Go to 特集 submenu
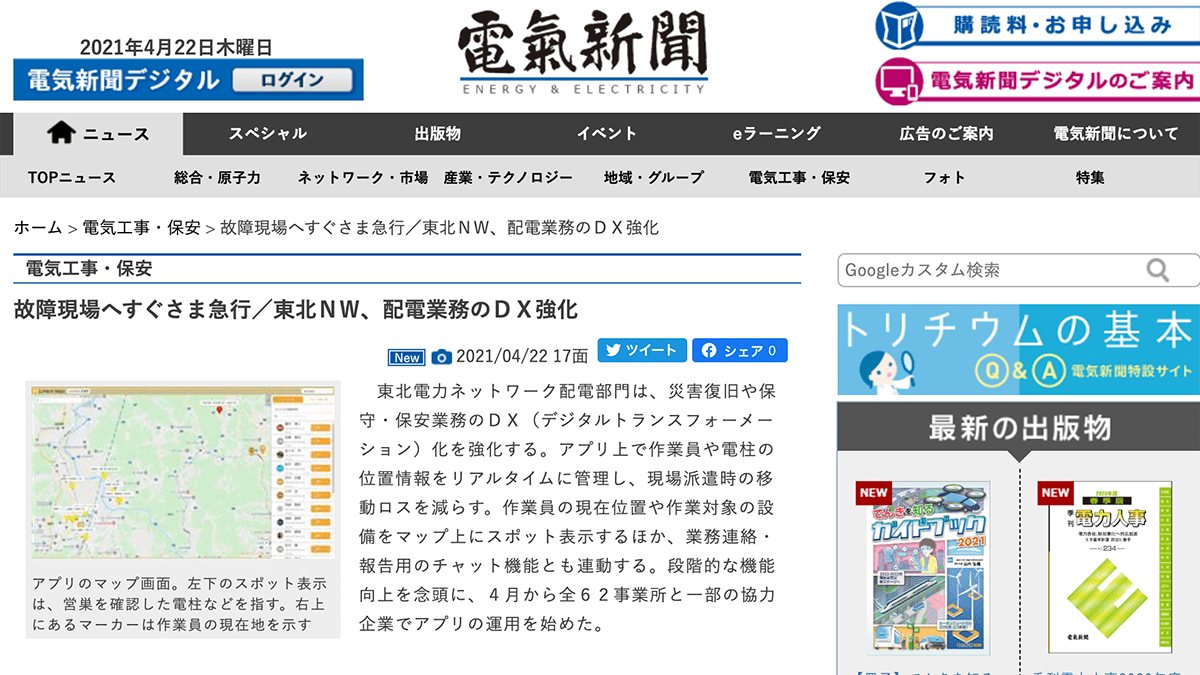1200x675 pixels. click(x=1090, y=177)
